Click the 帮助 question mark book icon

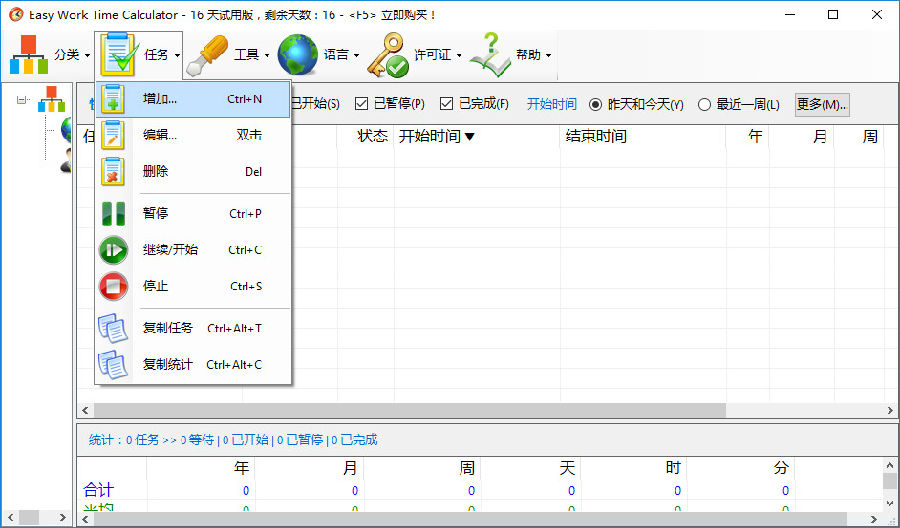click(490, 55)
